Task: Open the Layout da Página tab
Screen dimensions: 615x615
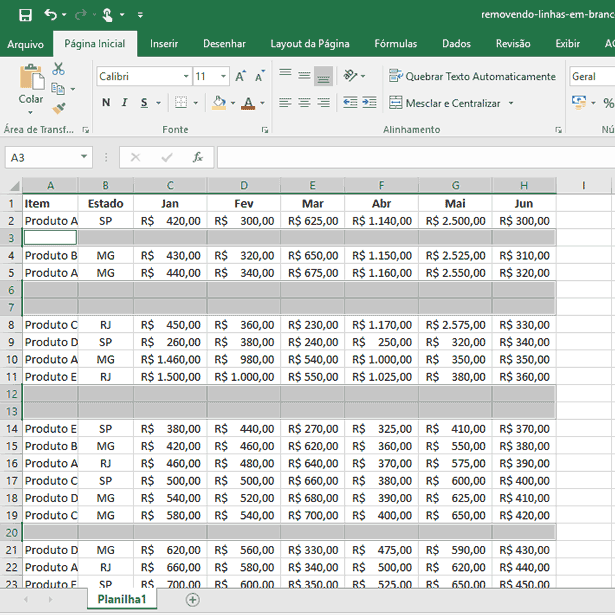Action: [310, 44]
